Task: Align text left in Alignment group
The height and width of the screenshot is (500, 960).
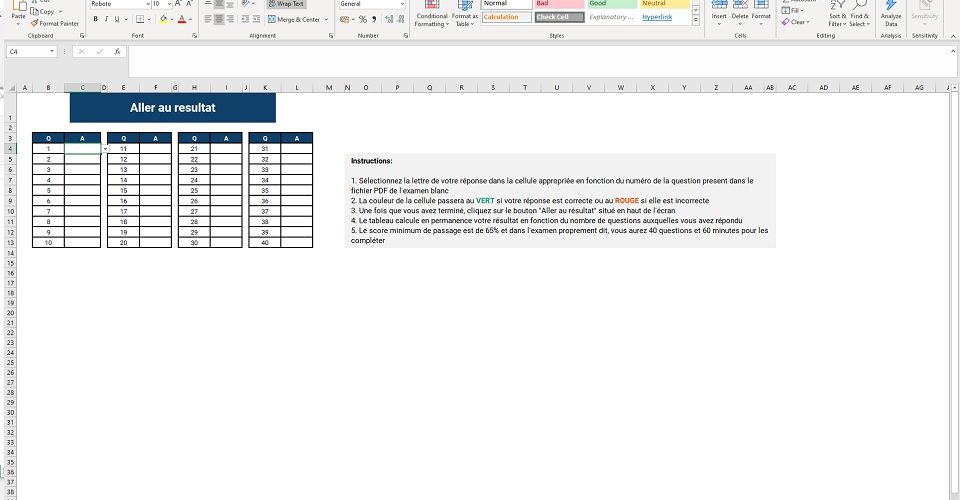Action: pos(208,20)
